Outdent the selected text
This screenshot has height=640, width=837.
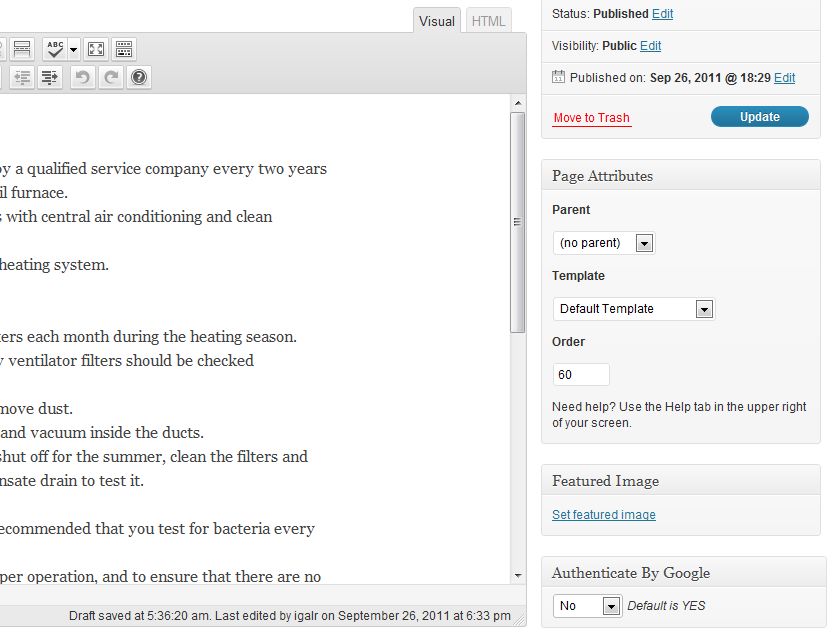(x=22, y=77)
